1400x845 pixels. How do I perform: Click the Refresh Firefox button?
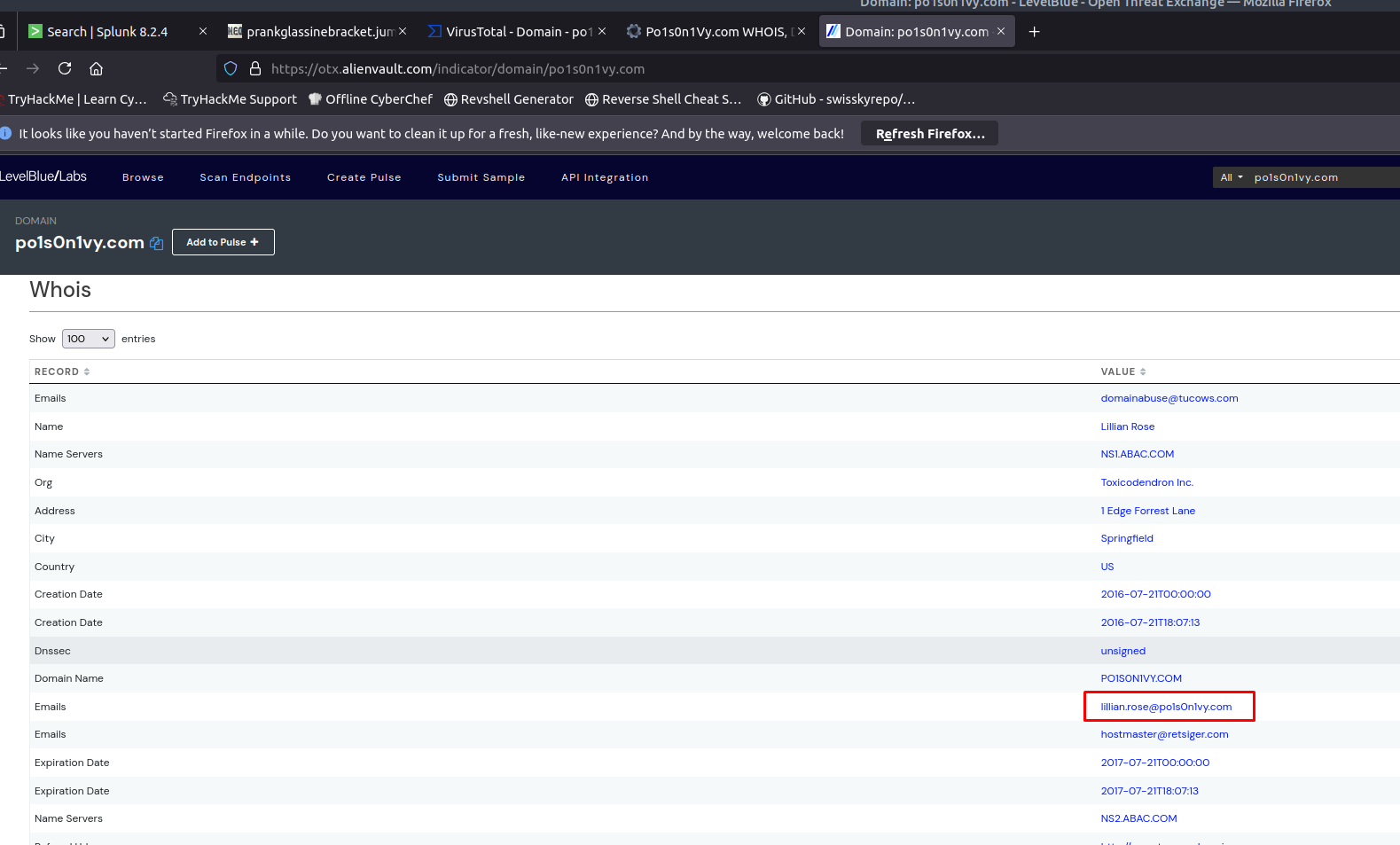click(x=930, y=134)
